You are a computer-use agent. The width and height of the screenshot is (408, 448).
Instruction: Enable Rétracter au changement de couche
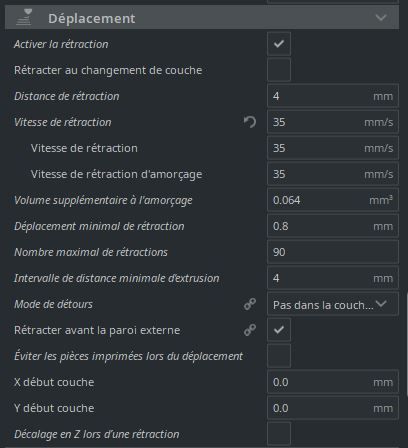tap(279, 70)
